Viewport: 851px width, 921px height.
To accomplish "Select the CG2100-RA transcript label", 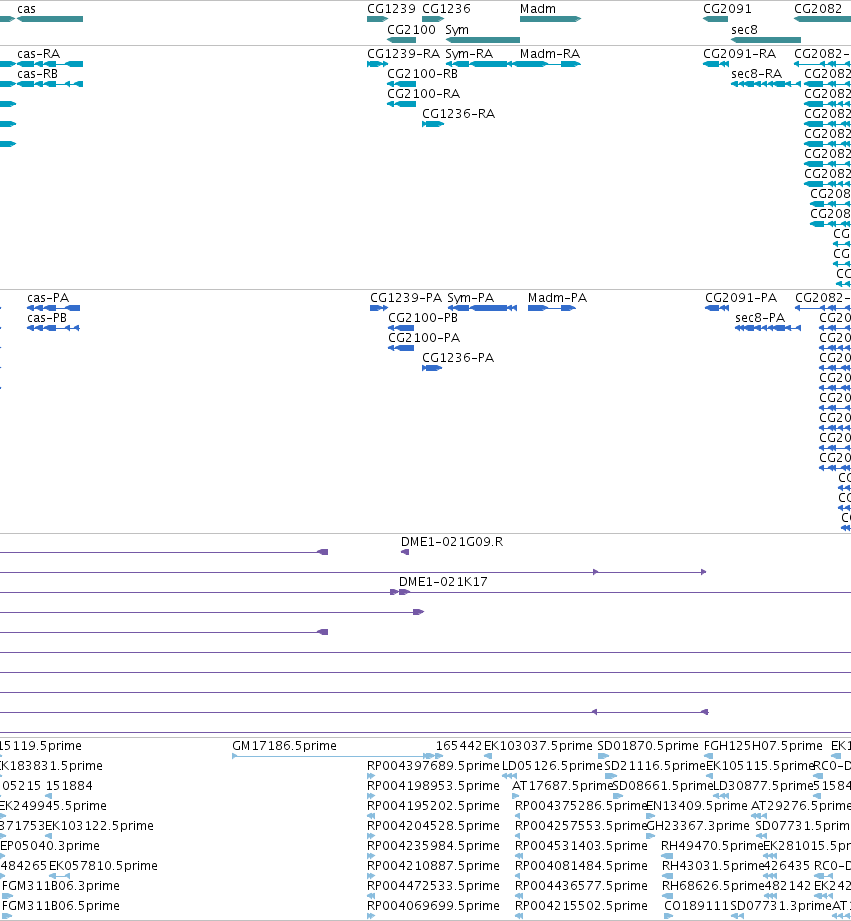I will (423, 94).
